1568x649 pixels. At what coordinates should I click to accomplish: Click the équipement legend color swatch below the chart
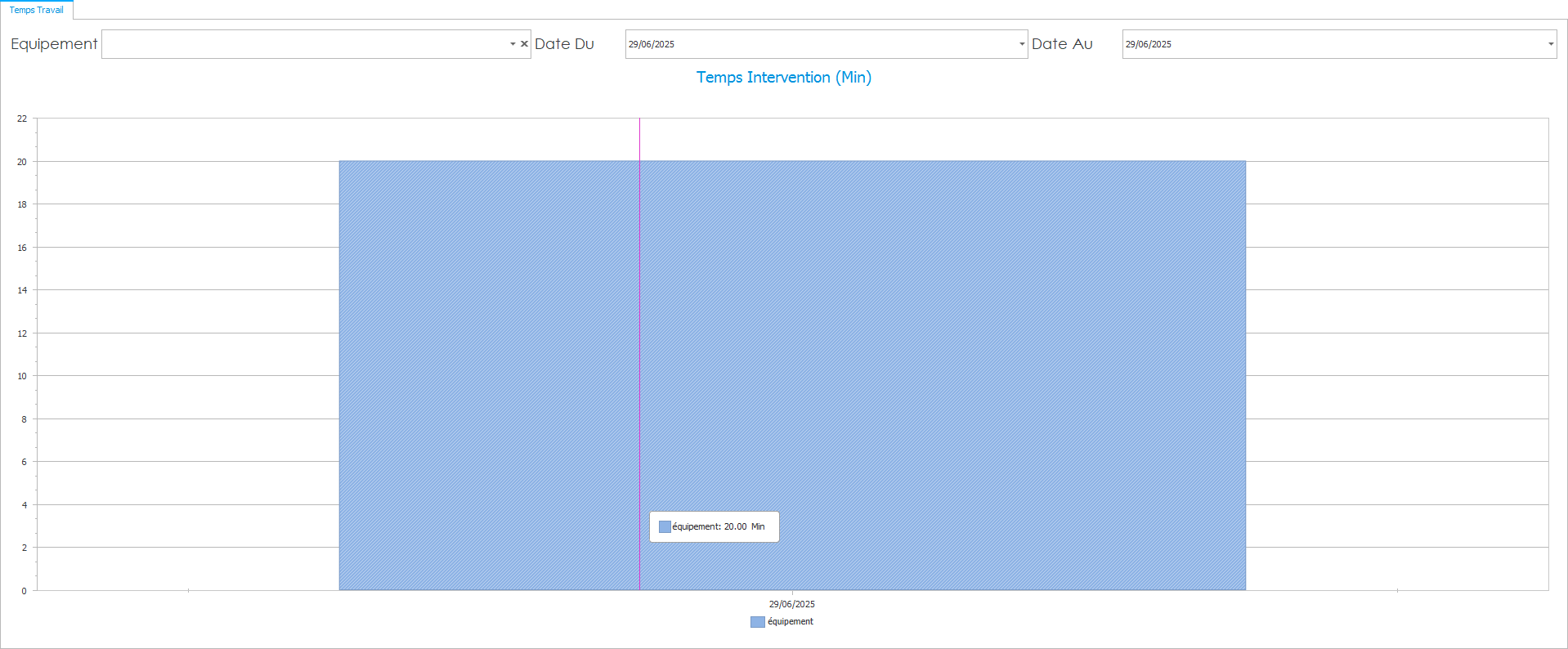pos(757,622)
